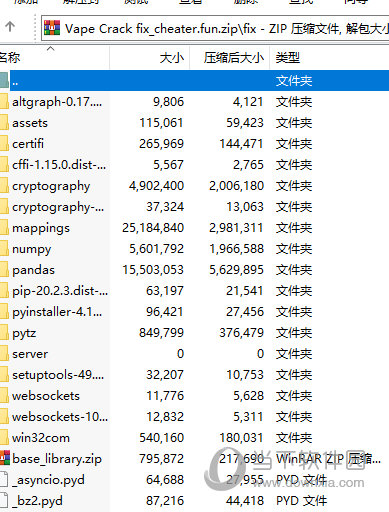Click the PYD 文件 type of _bz2.pyd
389x512 pixels.
(x=302, y=501)
